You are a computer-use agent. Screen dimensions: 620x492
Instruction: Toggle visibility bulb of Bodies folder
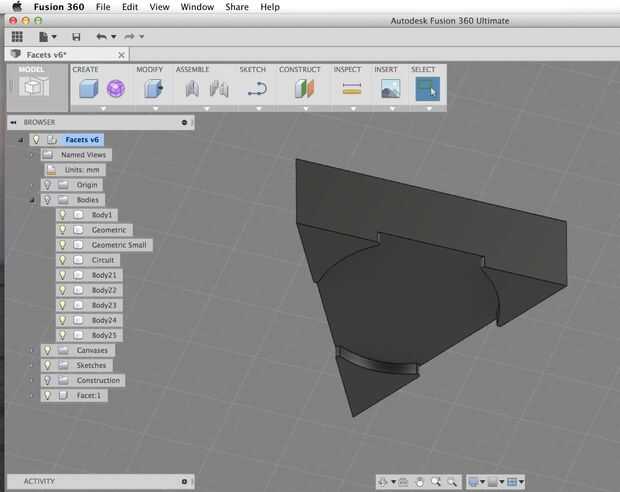47,200
